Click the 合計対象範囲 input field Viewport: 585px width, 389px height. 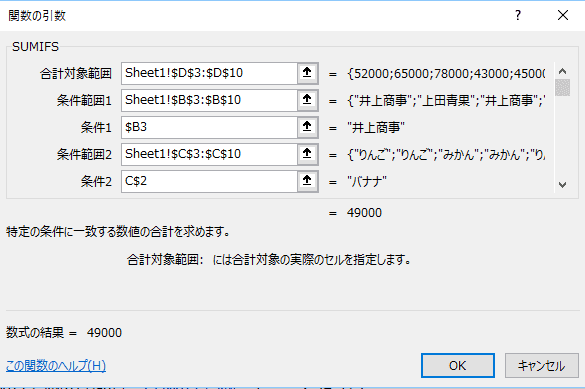(209, 73)
